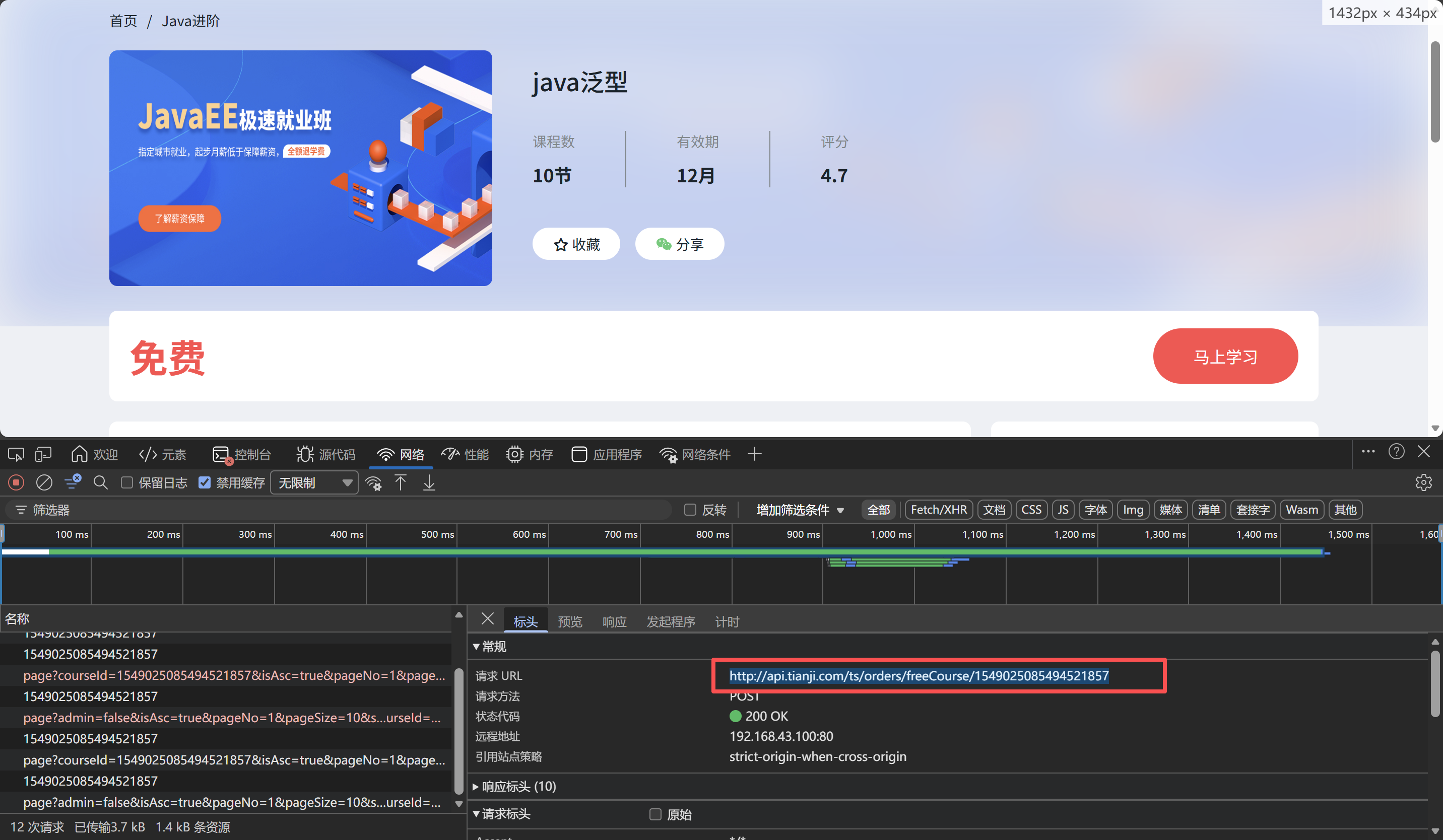Expand the 响应标头 (10) section
The height and width of the screenshot is (840, 1443).
pyautogui.click(x=518, y=786)
